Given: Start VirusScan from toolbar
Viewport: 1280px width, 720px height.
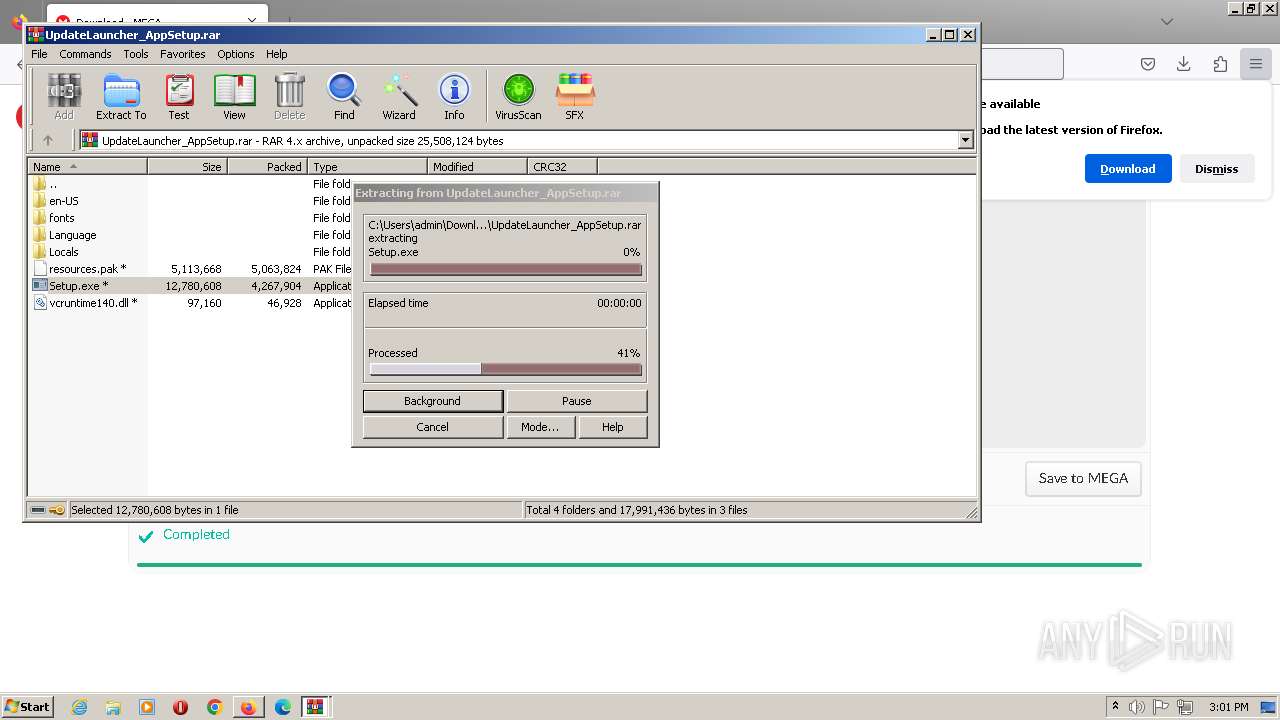Looking at the screenshot, I should click(x=518, y=97).
